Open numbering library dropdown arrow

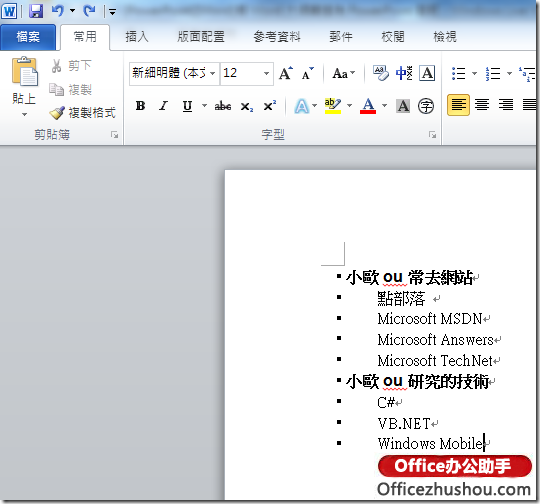pos(509,73)
